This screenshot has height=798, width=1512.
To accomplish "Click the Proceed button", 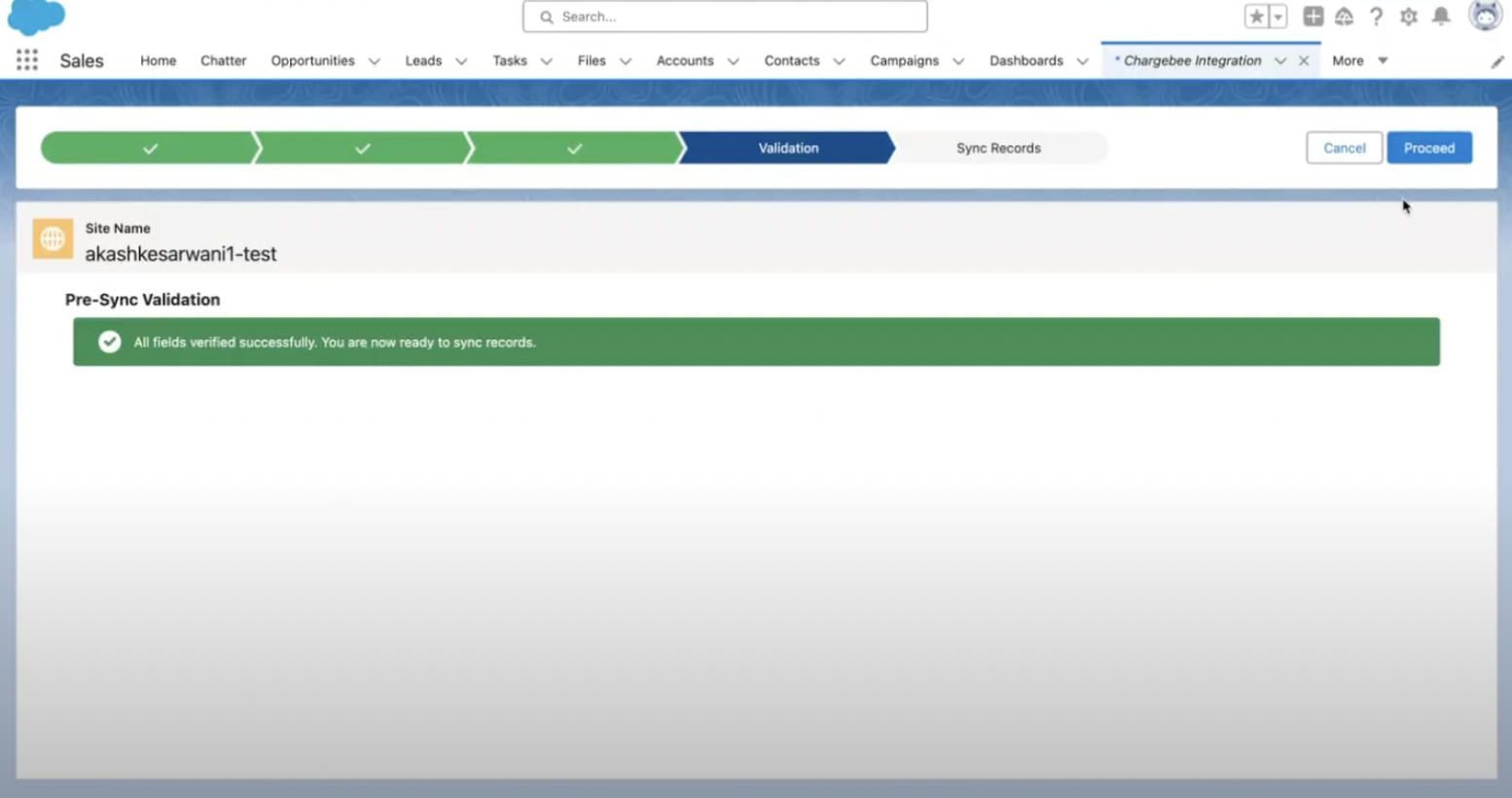I will tap(1429, 148).
